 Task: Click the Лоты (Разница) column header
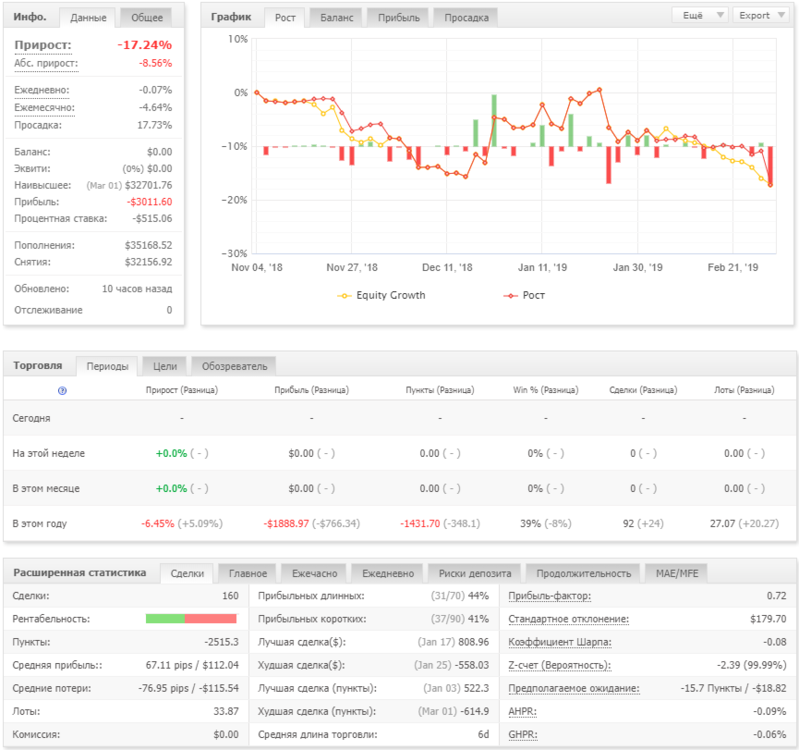coord(744,390)
